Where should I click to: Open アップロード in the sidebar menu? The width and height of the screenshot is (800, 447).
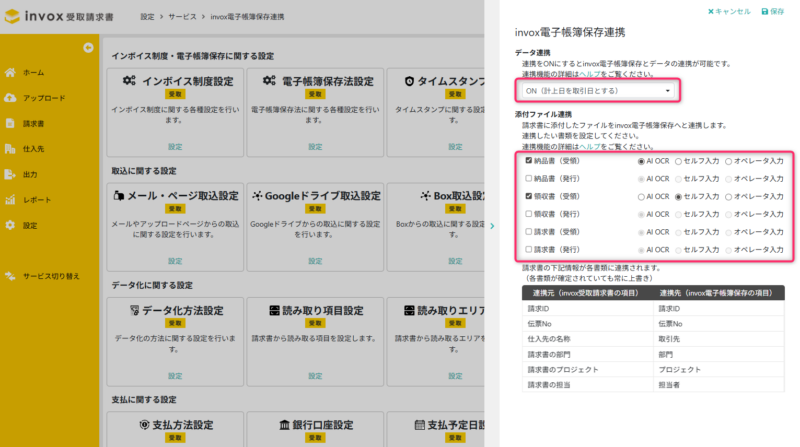pyautogui.click(x=44, y=98)
